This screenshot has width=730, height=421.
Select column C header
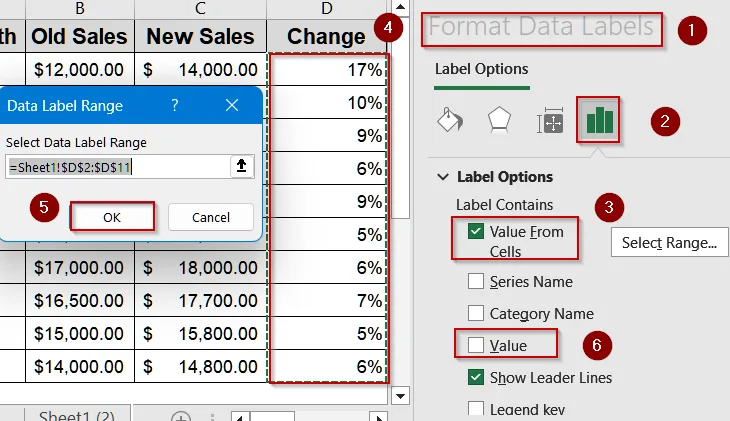[200, 8]
